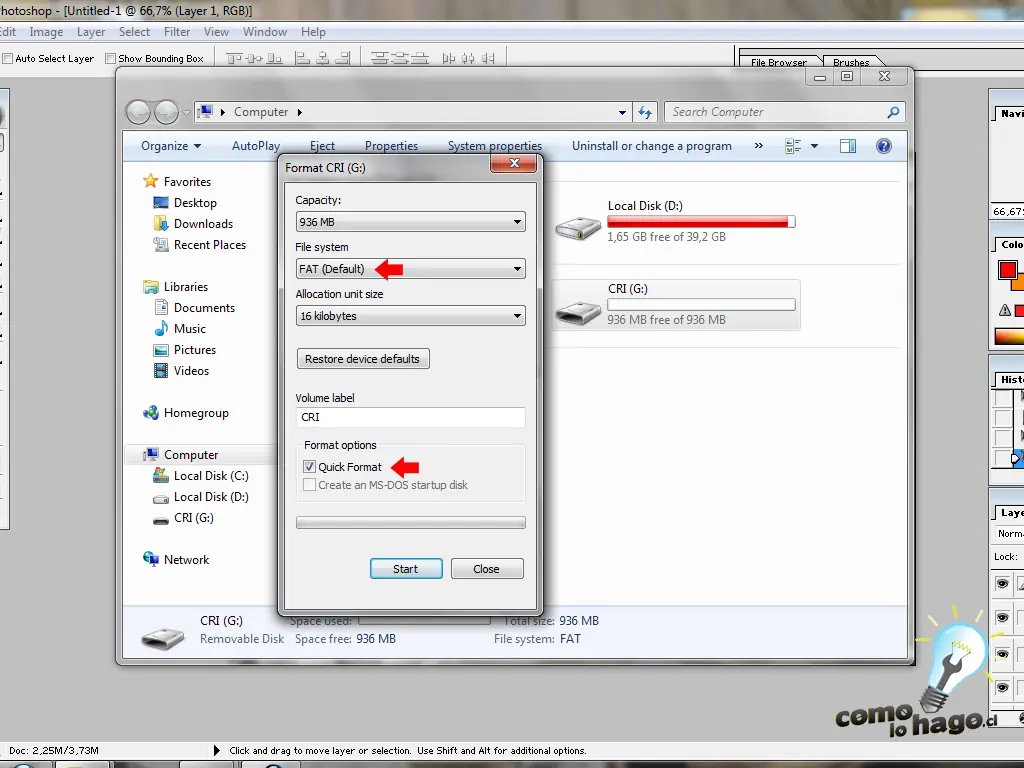Open the Image menu in Photoshop

tap(46, 32)
